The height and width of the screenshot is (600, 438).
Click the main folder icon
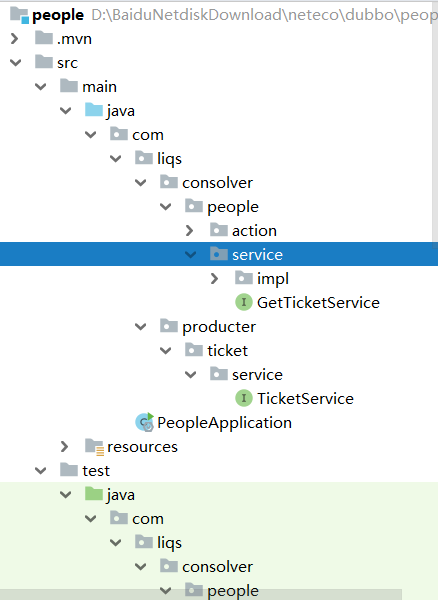69,86
